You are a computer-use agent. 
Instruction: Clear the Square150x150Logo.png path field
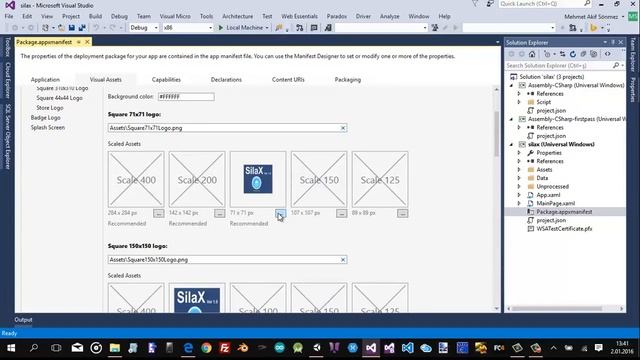pyautogui.click(x=343, y=260)
